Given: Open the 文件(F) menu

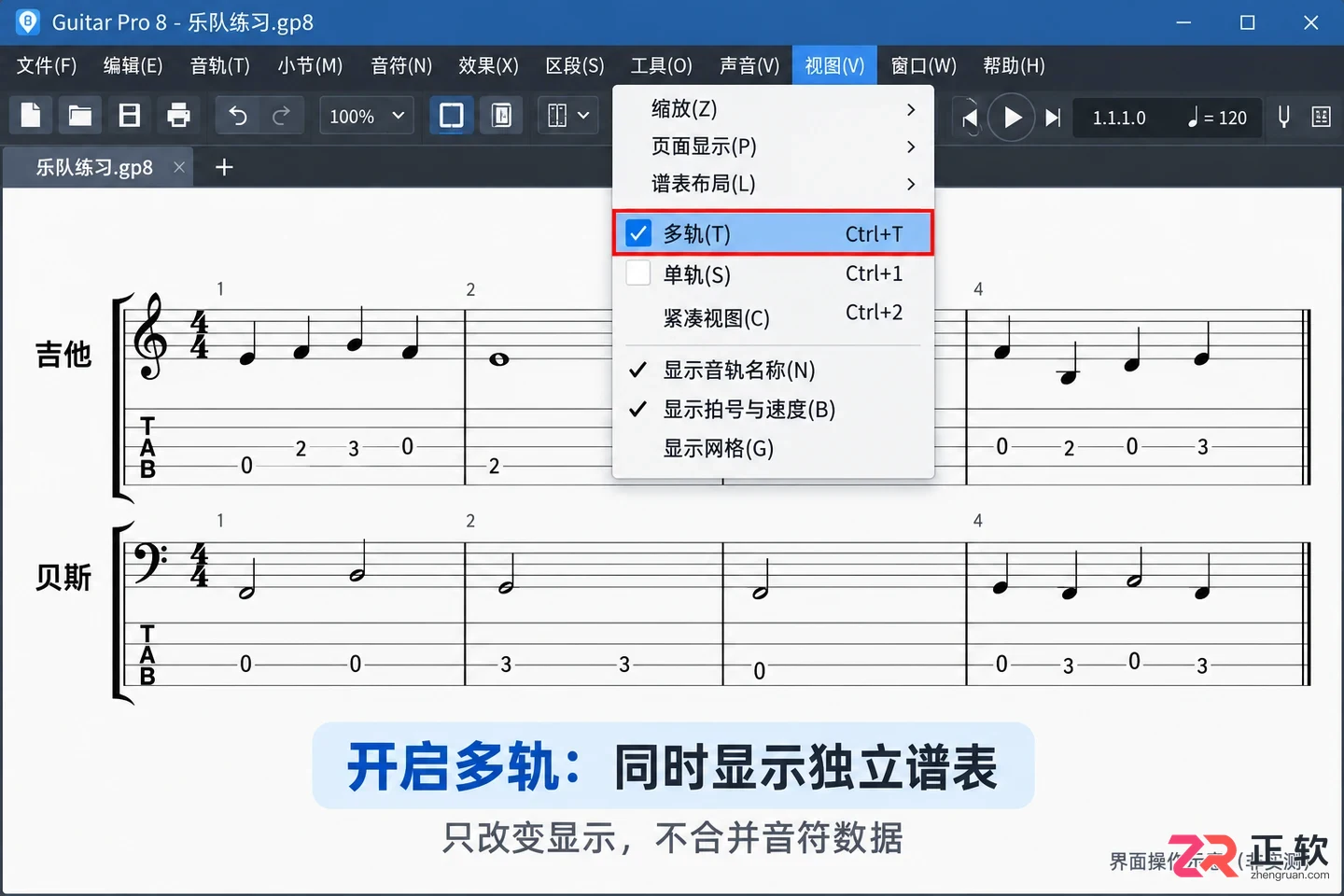Looking at the screenshot, I should (47, 65).
